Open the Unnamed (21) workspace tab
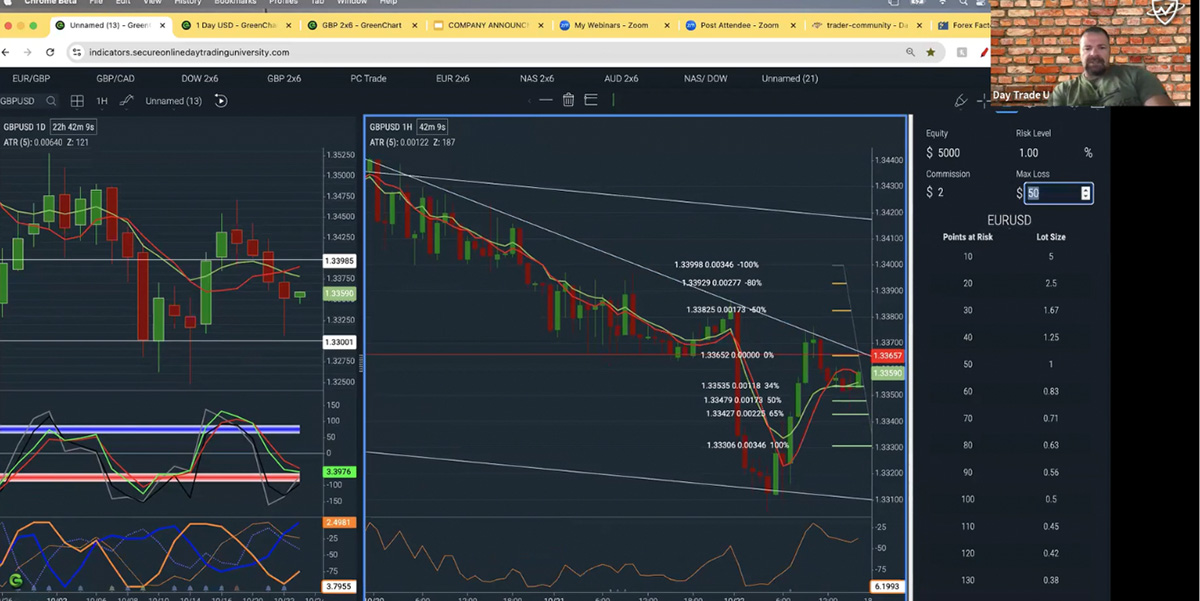The width and height of the screenshot is (1200, 601). tap(789, 78)
